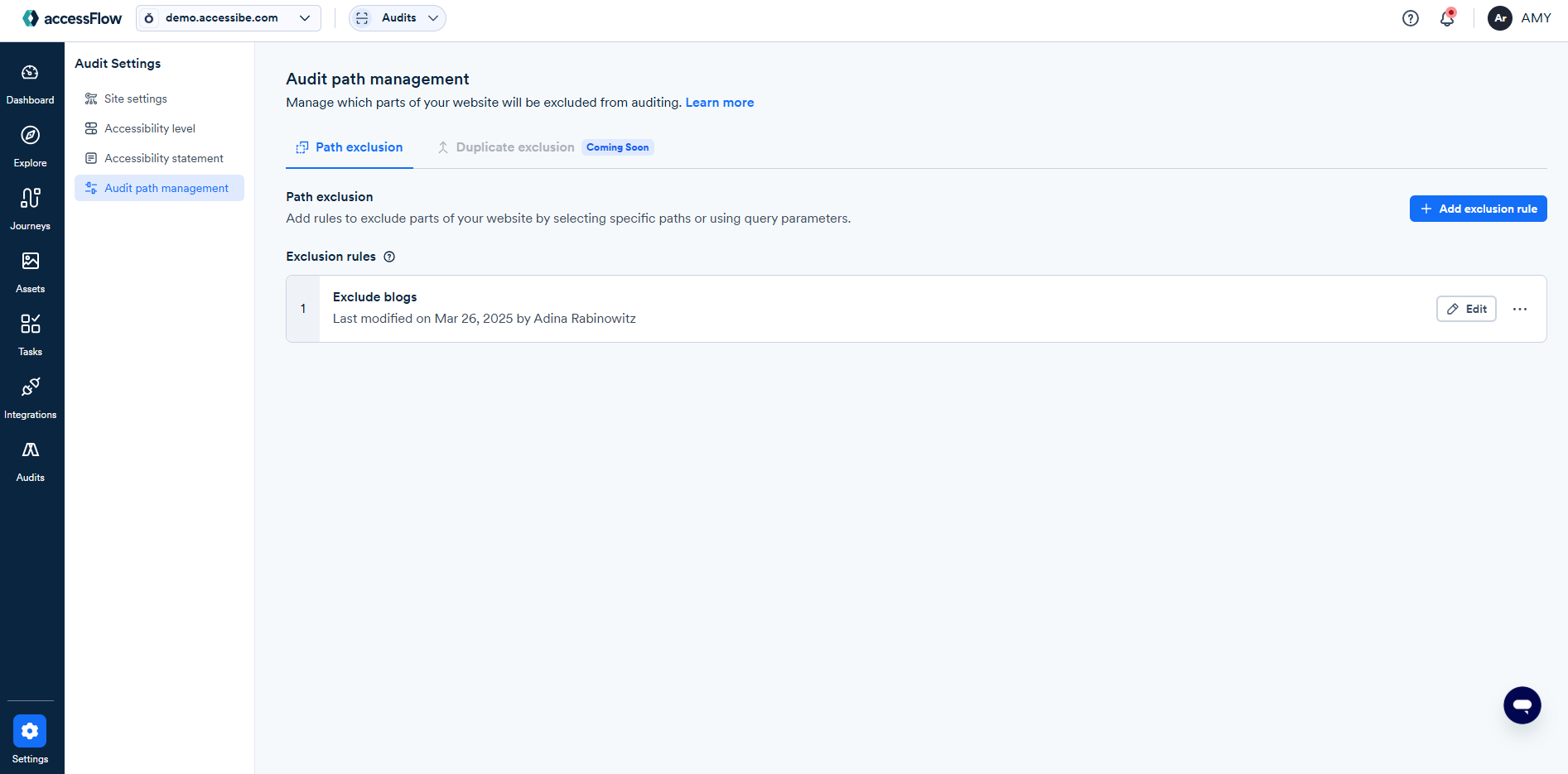Click the rule number 1 cell
1568x774 pixels.
(303, 309)
